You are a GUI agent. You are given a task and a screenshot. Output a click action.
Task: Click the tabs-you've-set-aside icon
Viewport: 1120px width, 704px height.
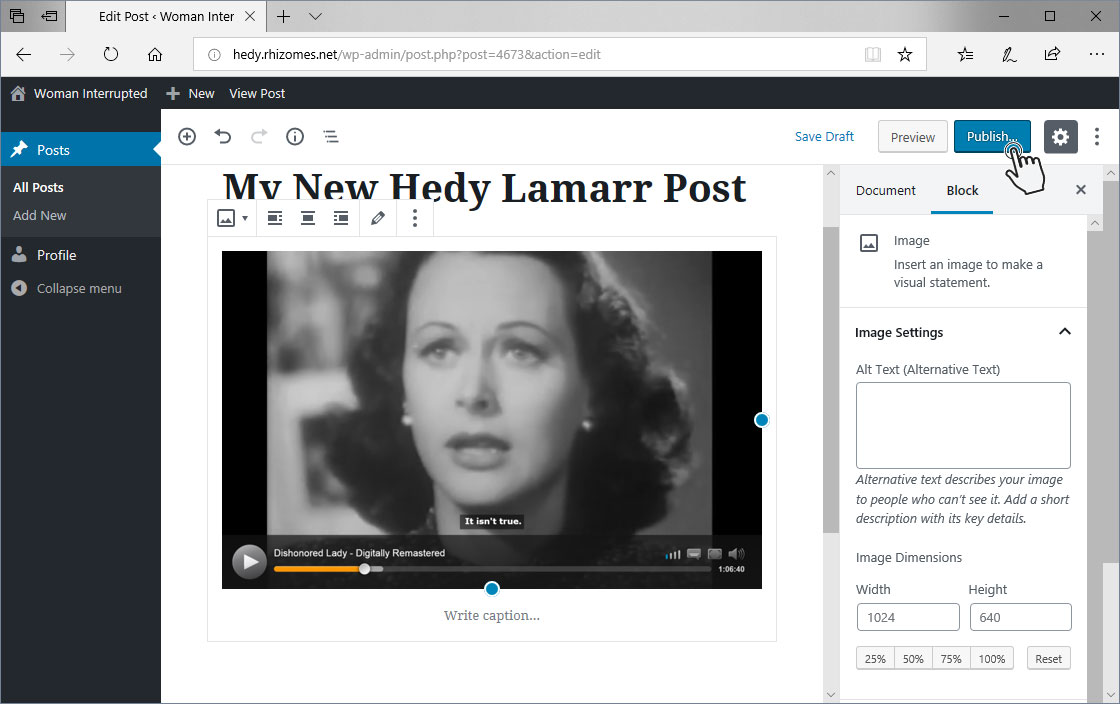16,16
